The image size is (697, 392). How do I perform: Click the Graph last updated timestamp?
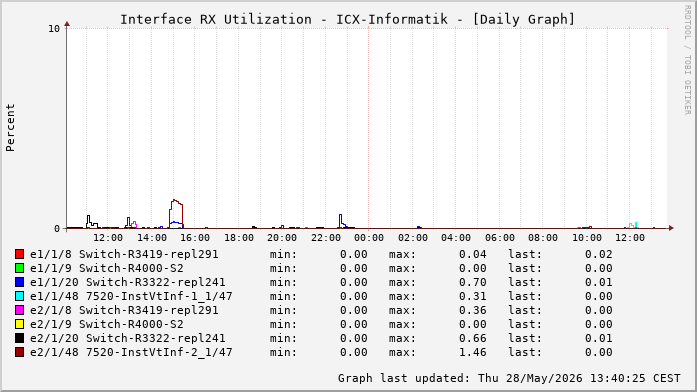point(509,378)
